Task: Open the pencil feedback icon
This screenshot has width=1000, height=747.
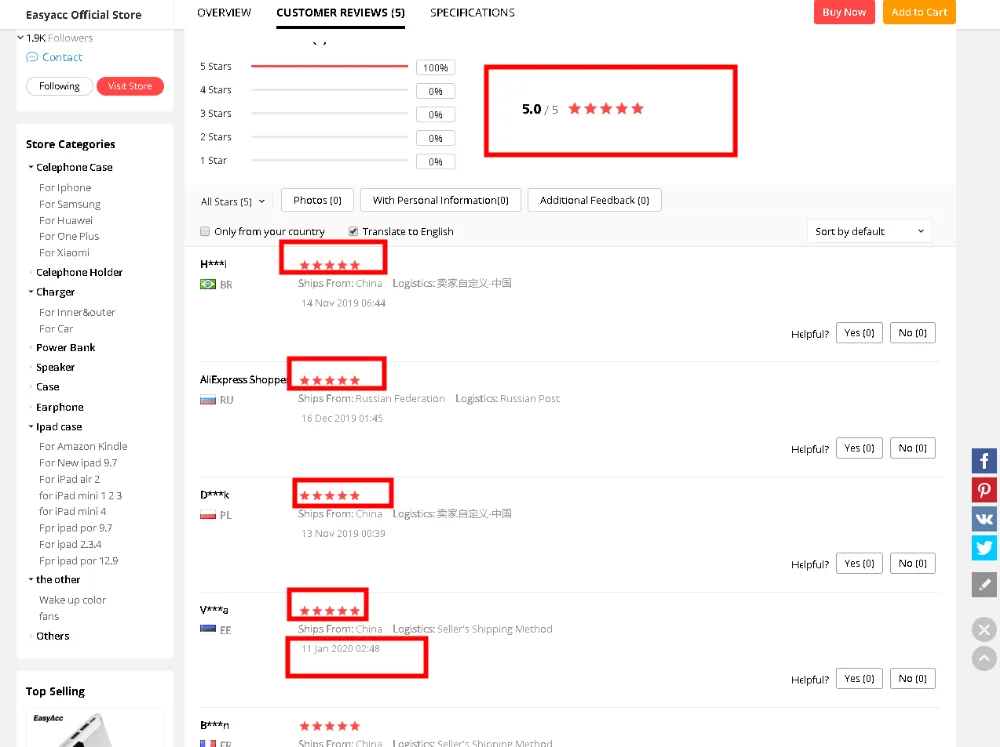Action: pos(984,584)
